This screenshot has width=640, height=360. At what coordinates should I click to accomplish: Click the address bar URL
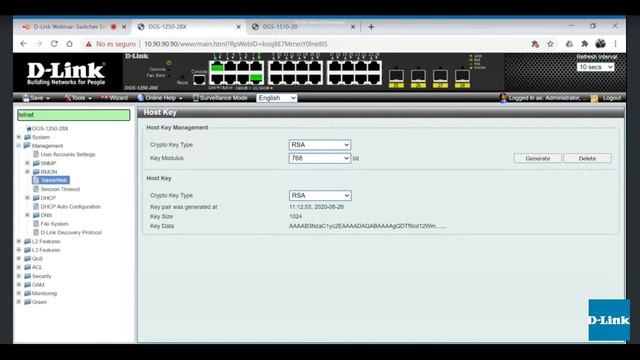point(236,44)
